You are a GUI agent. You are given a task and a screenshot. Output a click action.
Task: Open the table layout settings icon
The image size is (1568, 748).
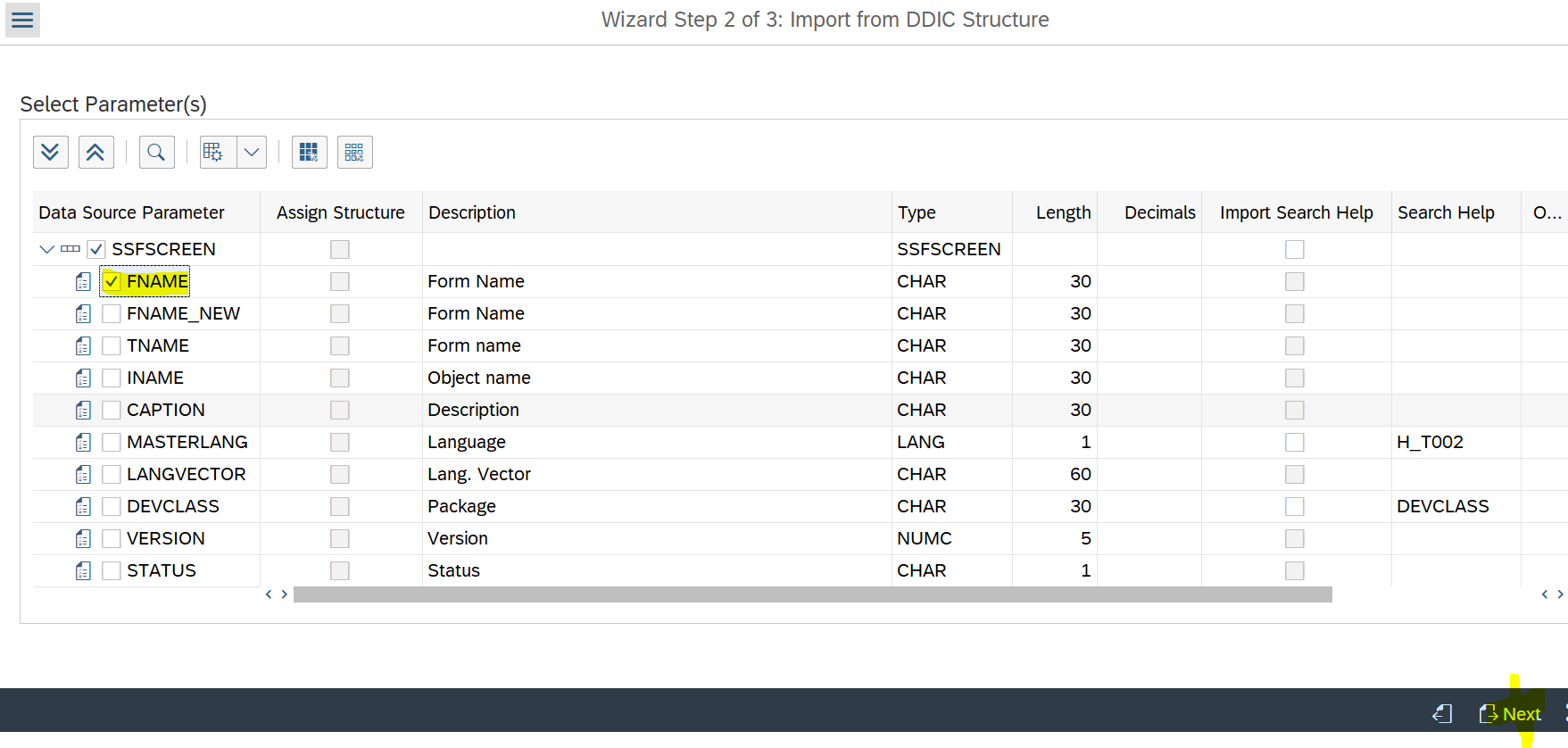pos(214,153)
